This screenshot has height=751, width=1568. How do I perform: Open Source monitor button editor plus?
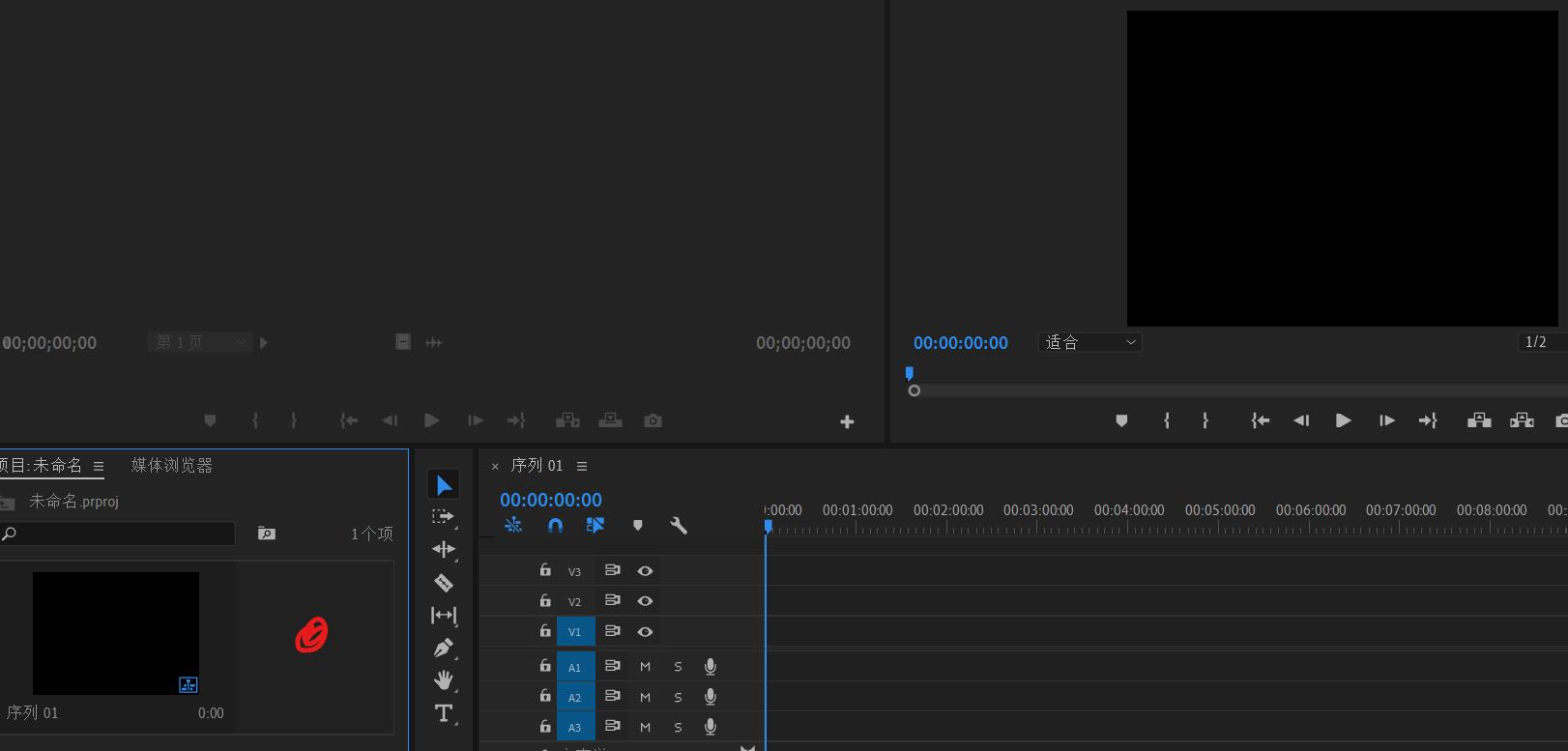(x=847, y=421)
